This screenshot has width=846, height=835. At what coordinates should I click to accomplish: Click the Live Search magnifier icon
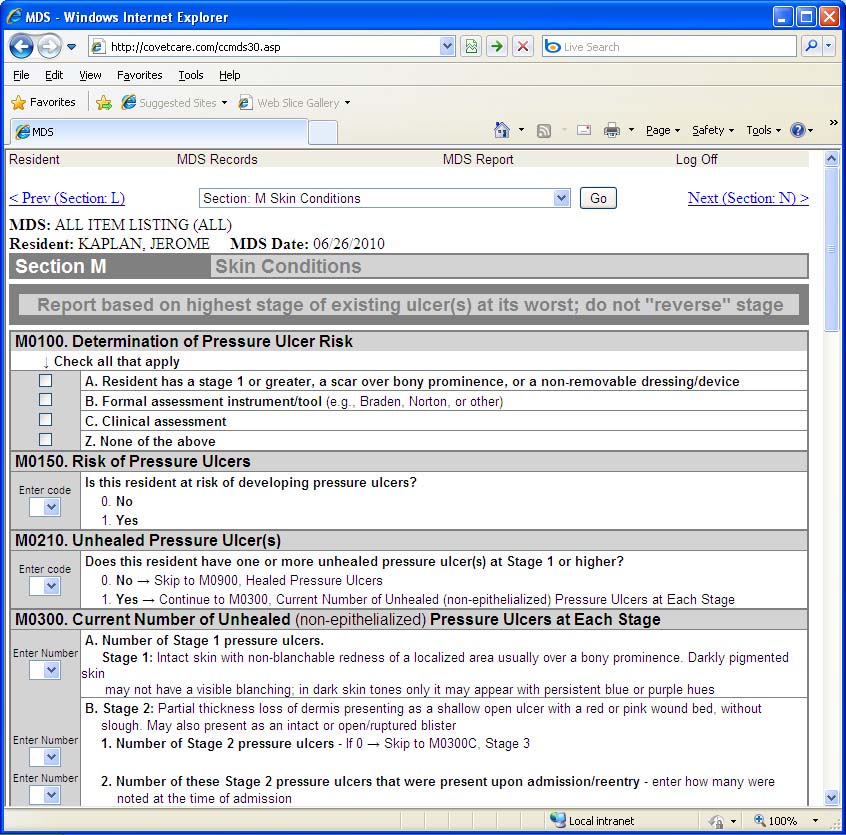point(811,46)
